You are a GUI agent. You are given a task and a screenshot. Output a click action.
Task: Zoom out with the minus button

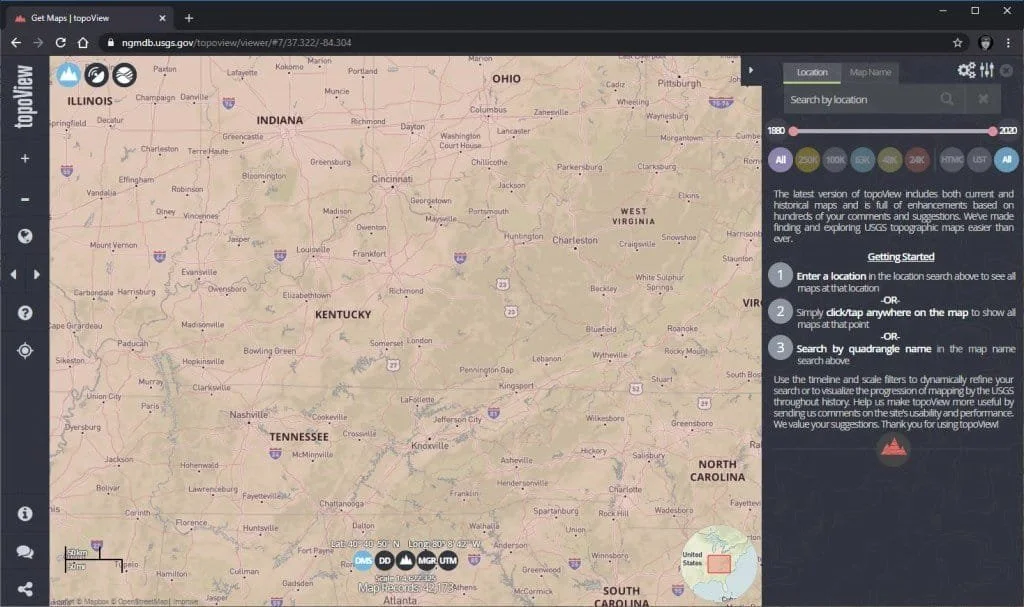point(25,199)
